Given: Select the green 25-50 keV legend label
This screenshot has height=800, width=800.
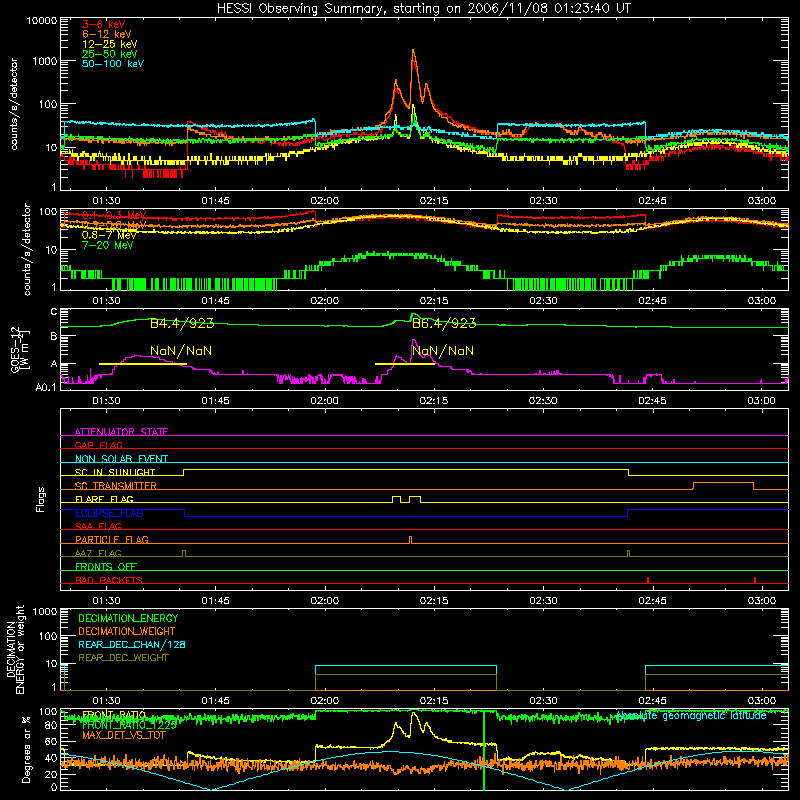Looking at the screenshot, I should [x=109, y=54].
